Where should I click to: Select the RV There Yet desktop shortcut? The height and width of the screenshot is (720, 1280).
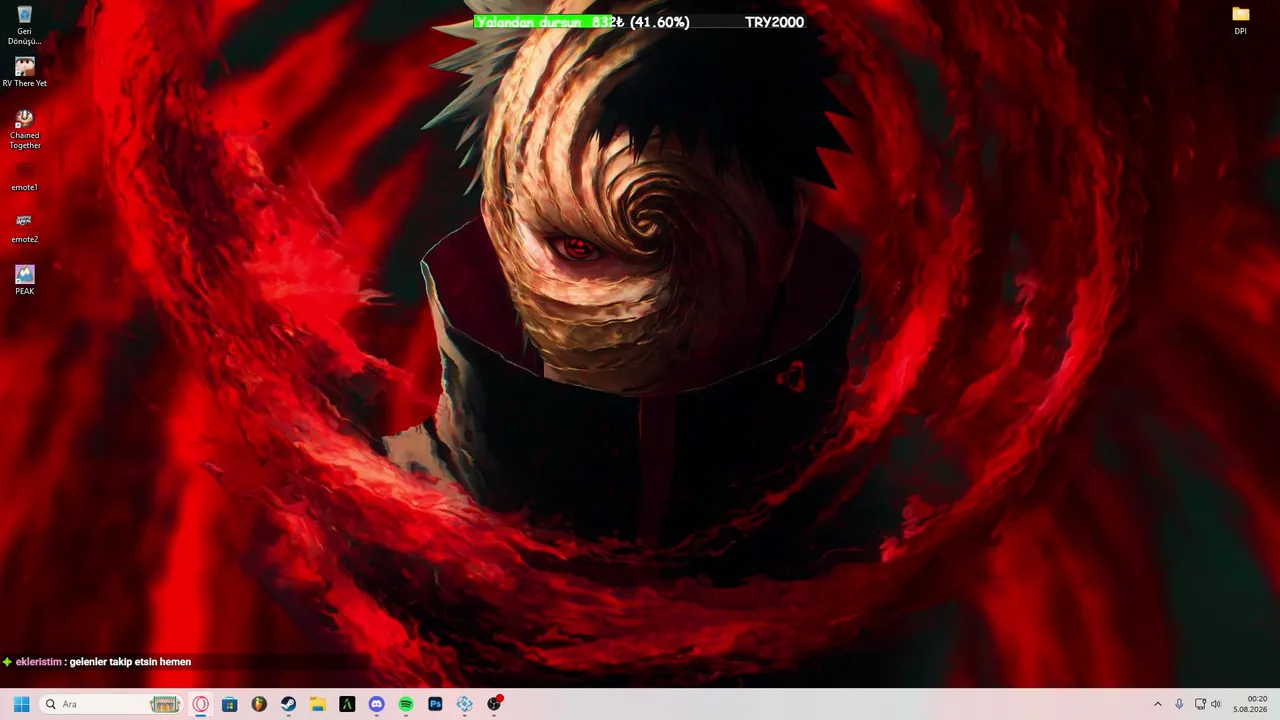pos(25,72)
